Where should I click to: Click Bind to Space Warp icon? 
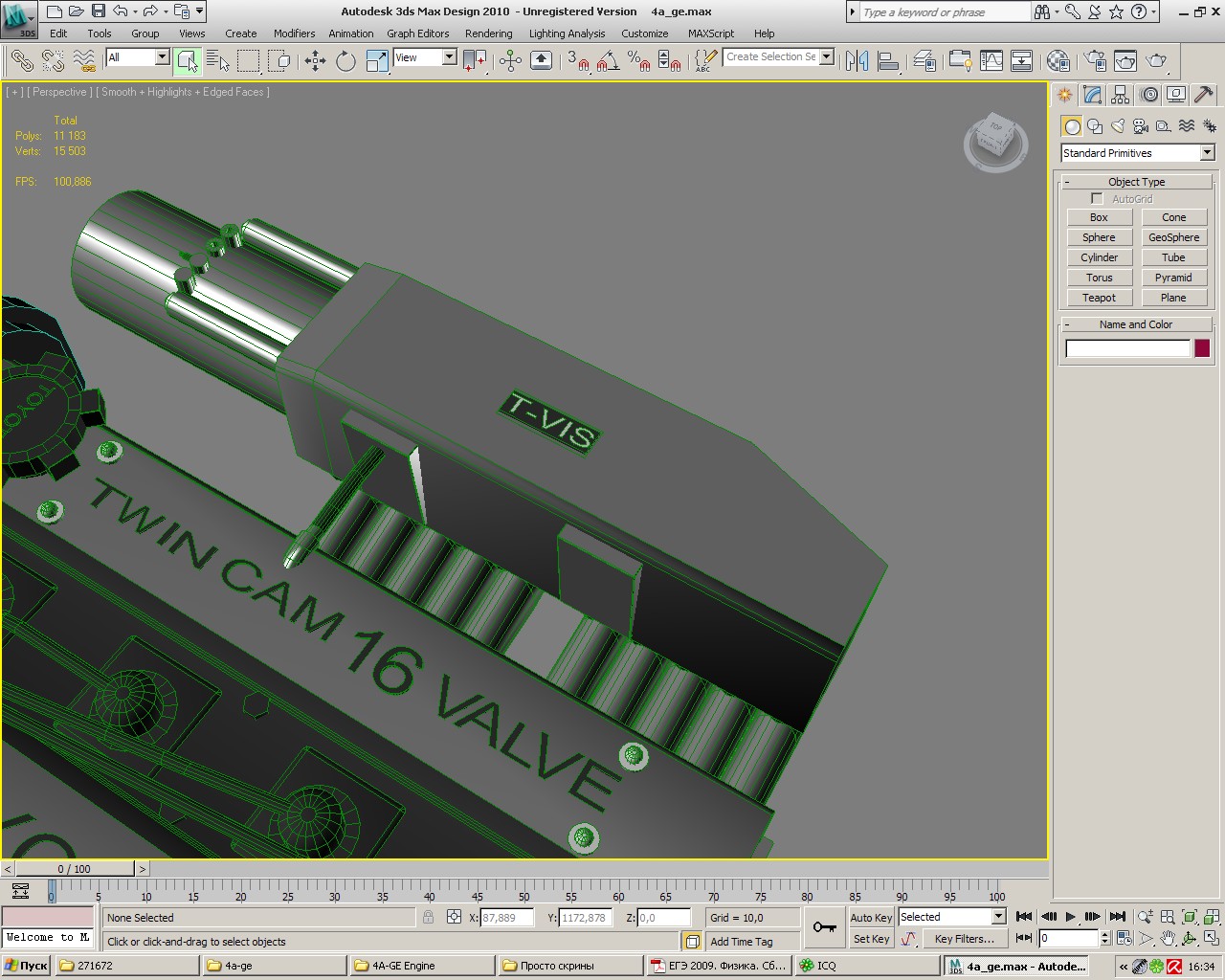click(84, 61)
